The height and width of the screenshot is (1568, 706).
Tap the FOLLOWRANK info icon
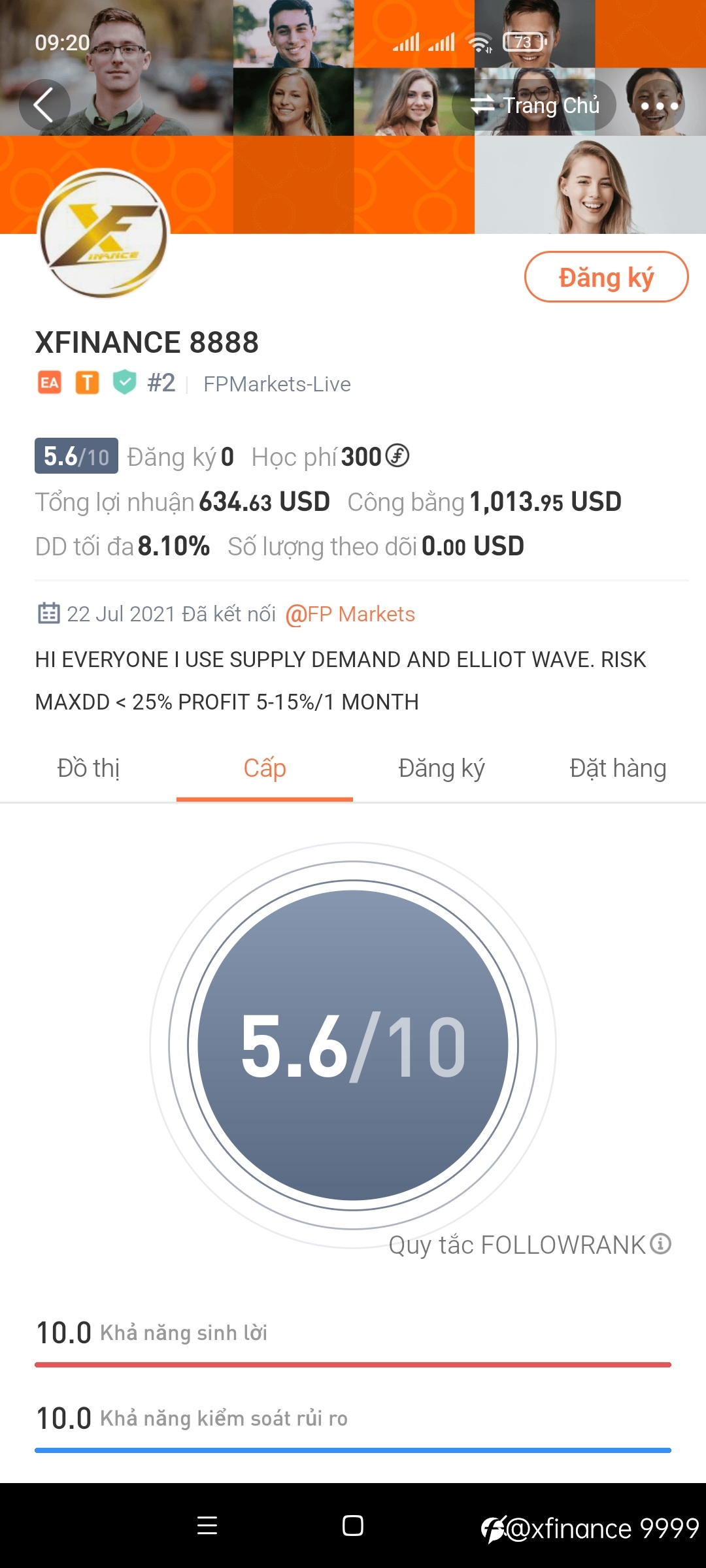tap(661, 1244)
